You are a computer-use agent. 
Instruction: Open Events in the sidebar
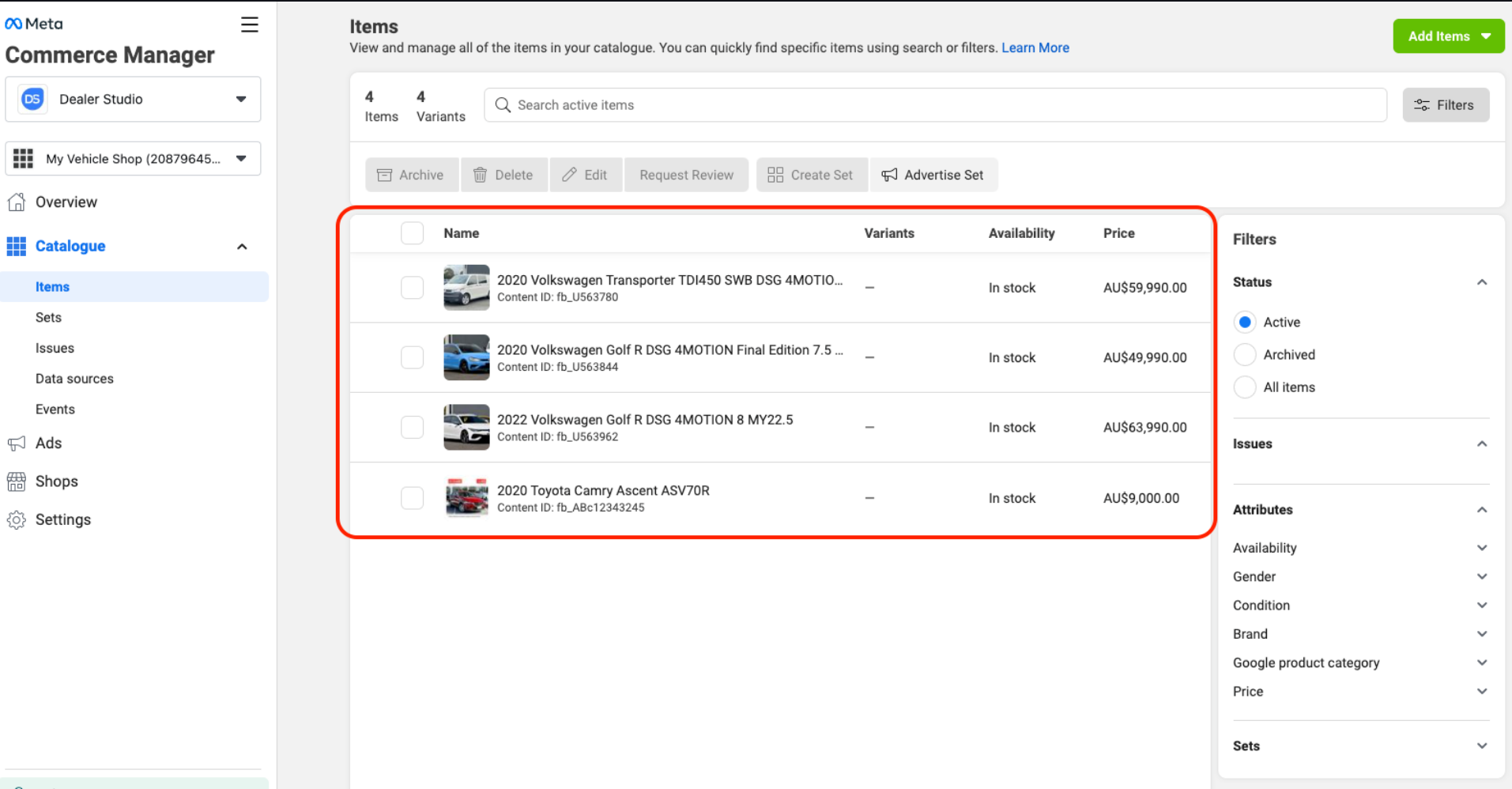click(x=55, y=410)
